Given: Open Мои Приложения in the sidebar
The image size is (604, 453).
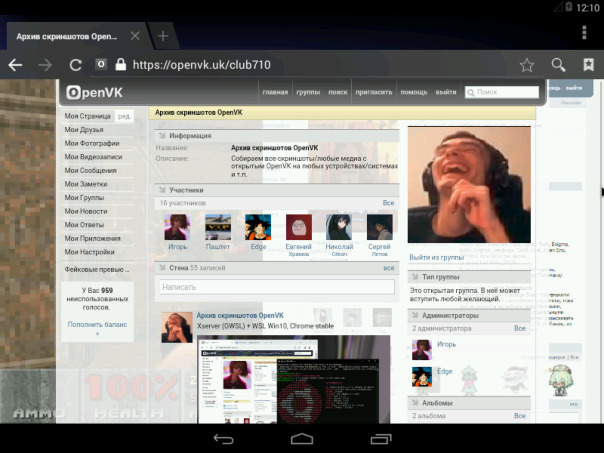Looking at the screenshot, I should pyautogui.click(x=92, y=238).
